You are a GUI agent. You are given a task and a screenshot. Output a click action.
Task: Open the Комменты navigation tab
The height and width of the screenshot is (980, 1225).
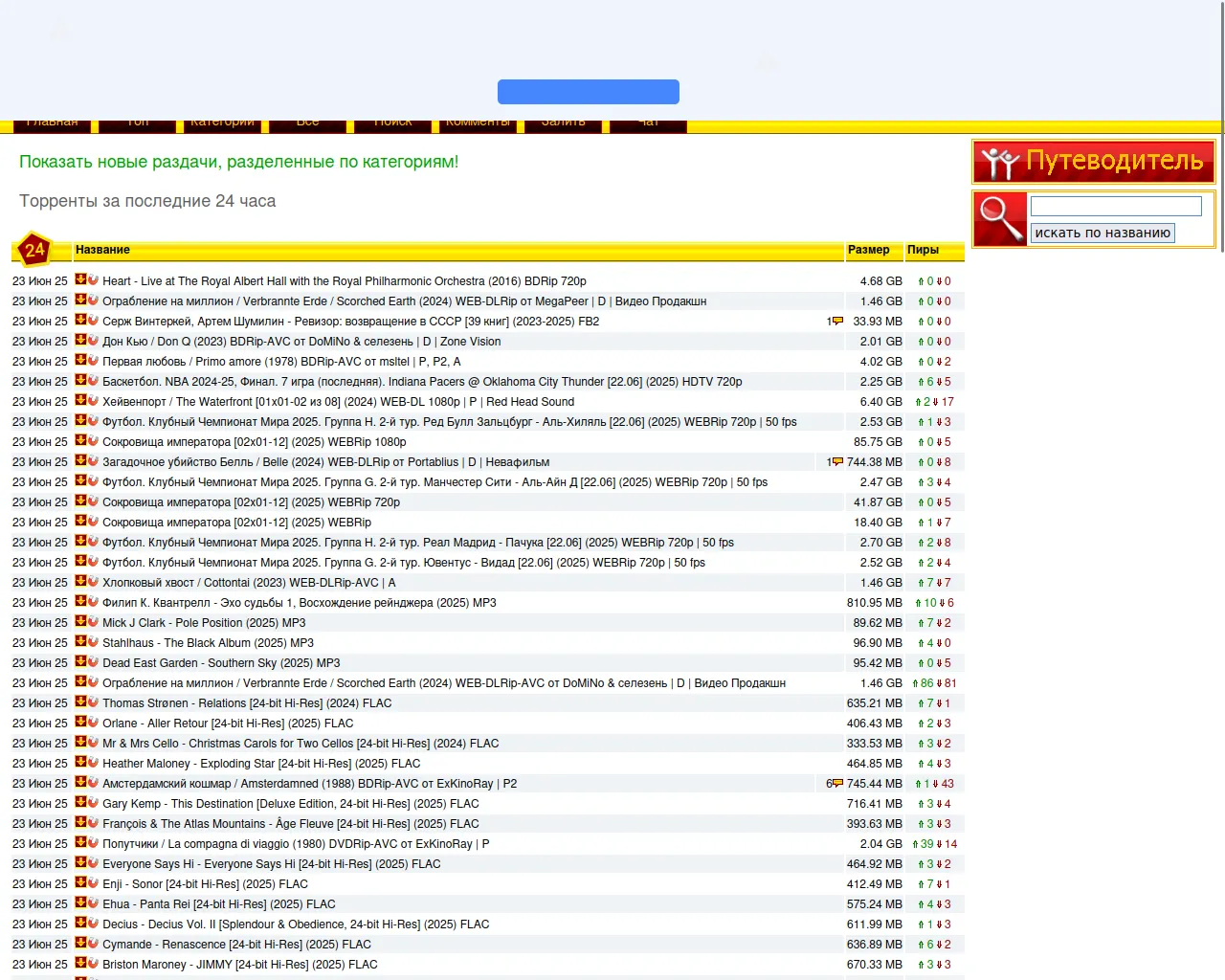(478, 123)
